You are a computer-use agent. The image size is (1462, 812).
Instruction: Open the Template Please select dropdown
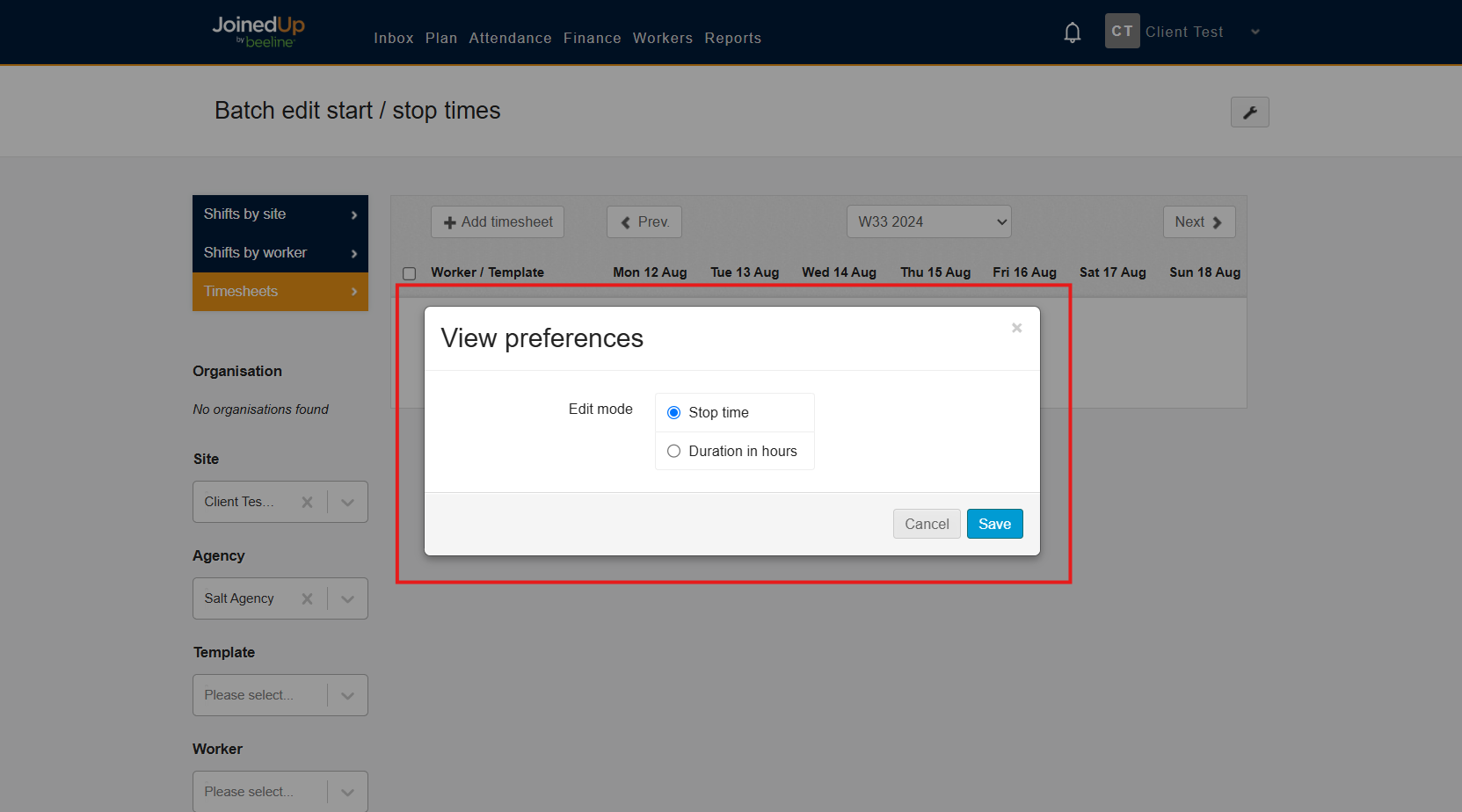[280, 695]
